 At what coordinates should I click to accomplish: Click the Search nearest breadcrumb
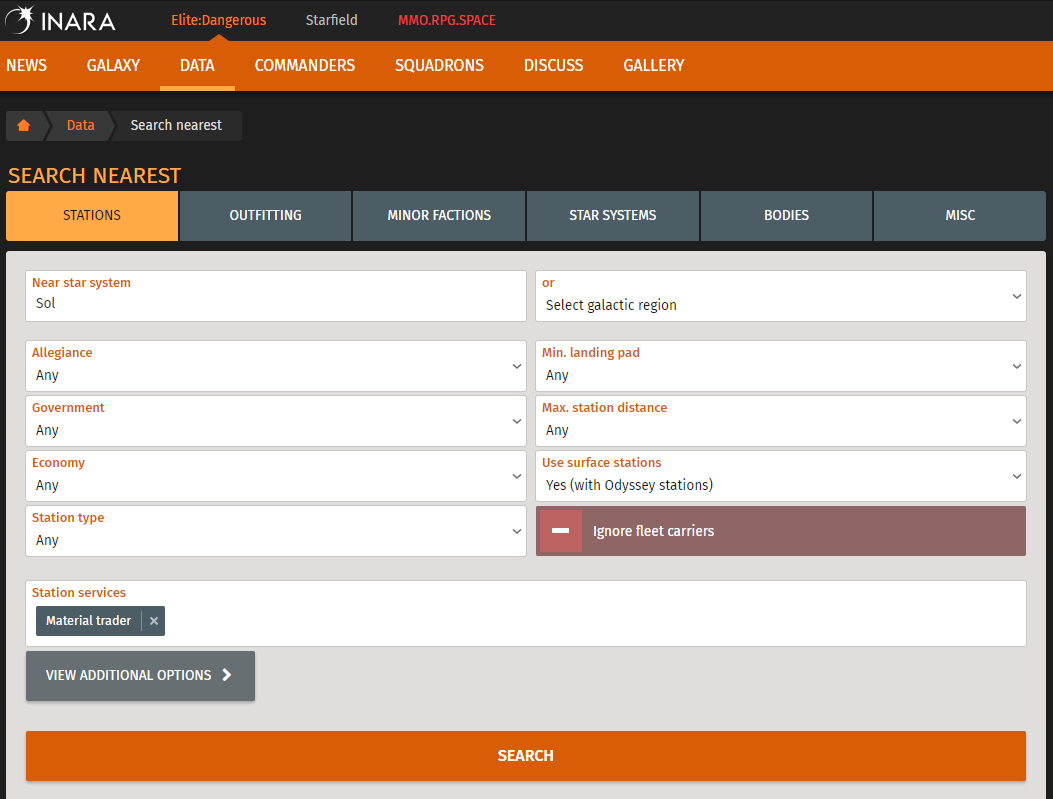176,126
